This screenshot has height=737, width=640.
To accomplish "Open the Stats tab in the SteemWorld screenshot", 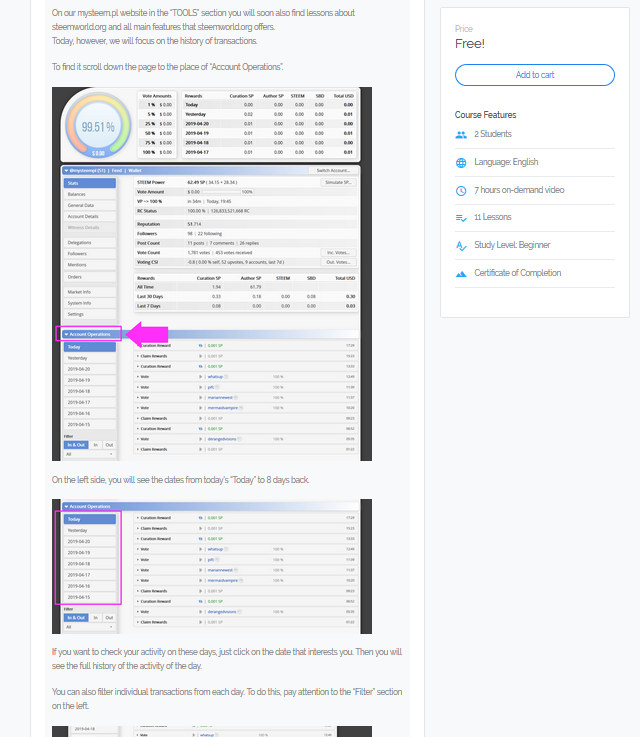I will tap(90, 183).
